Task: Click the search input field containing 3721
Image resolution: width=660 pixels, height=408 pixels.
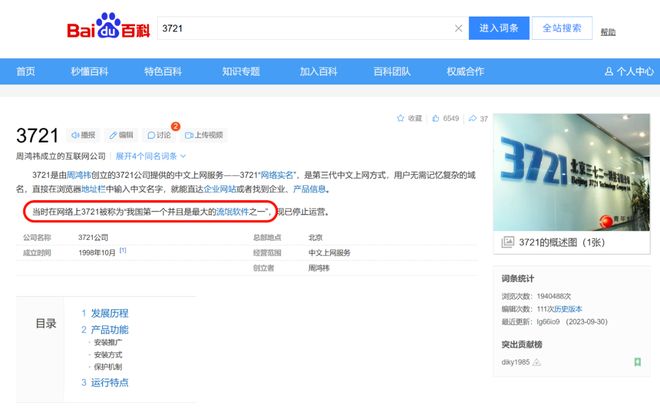Action: (300, 28)
